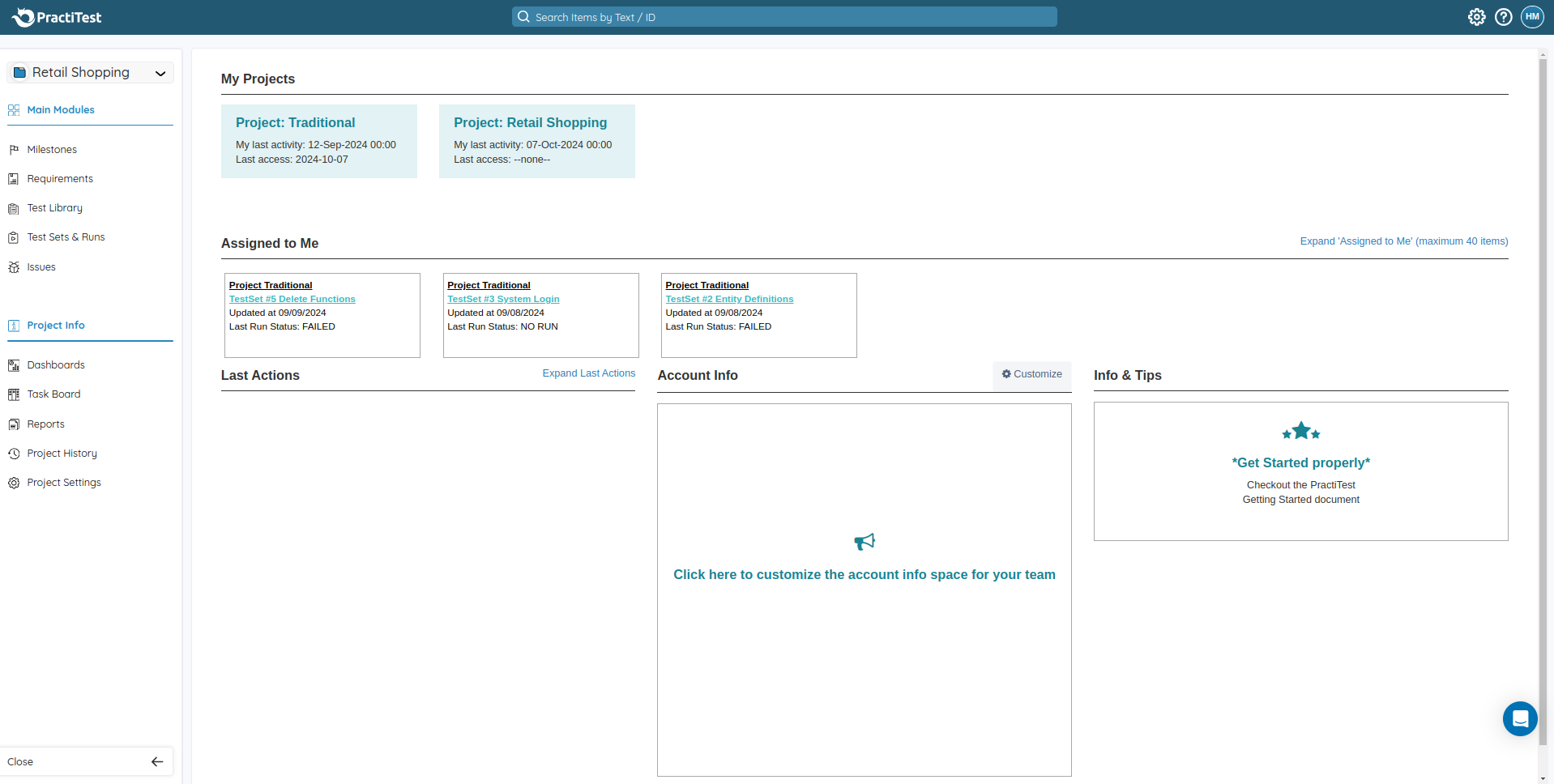Image resolution: width=1554 pixels, height=784 pixels.
Task: Click the page vertical scrollbar
Action: tap(1543, 405)
